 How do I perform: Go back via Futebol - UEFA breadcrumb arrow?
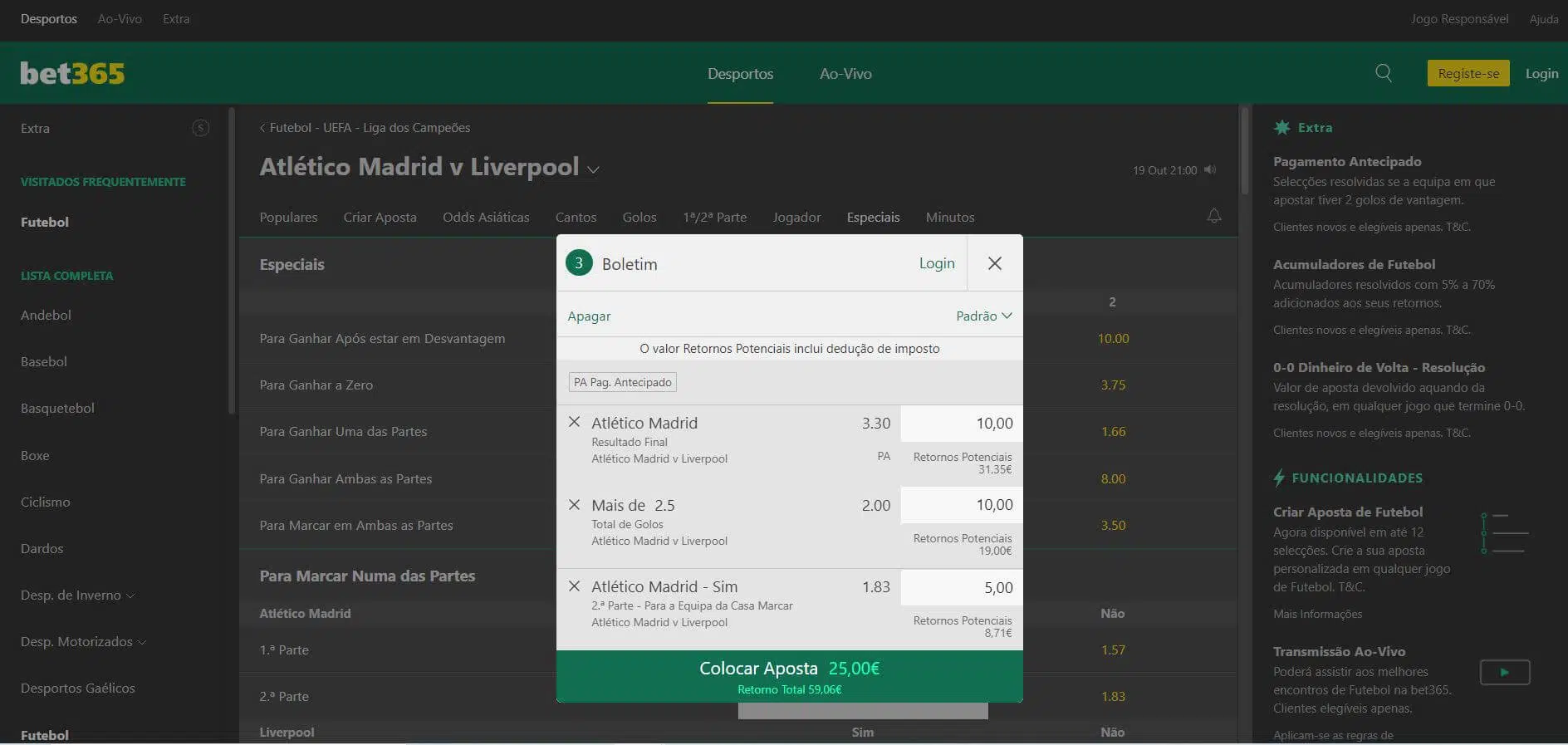point(262,128)
